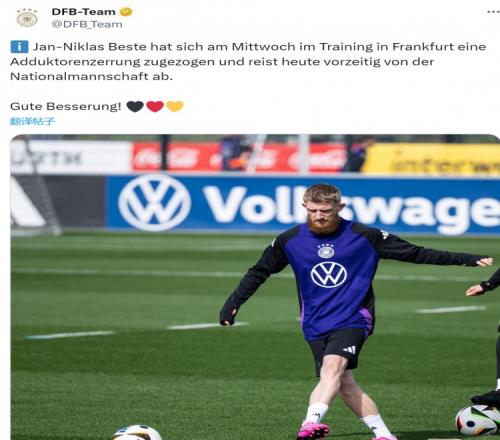The height and width of the screenshot is (440, 500).
Task: Click the red Coca-Cola banner
Action: [239, 157]
